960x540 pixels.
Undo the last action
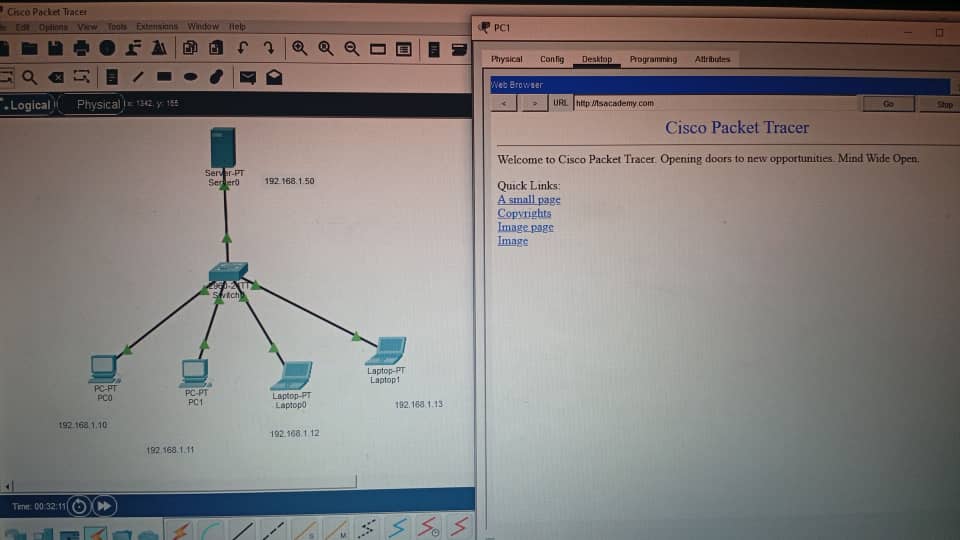click(x=242, y=48)
